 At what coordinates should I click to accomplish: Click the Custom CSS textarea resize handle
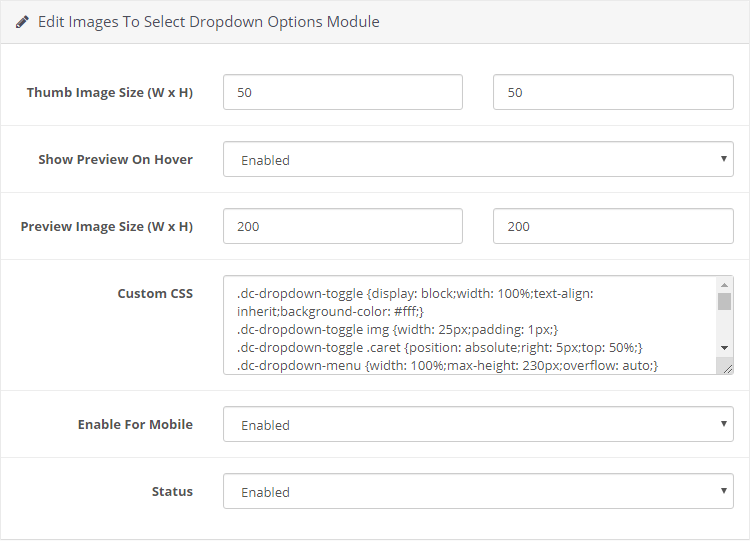click(x=727, y=367)
